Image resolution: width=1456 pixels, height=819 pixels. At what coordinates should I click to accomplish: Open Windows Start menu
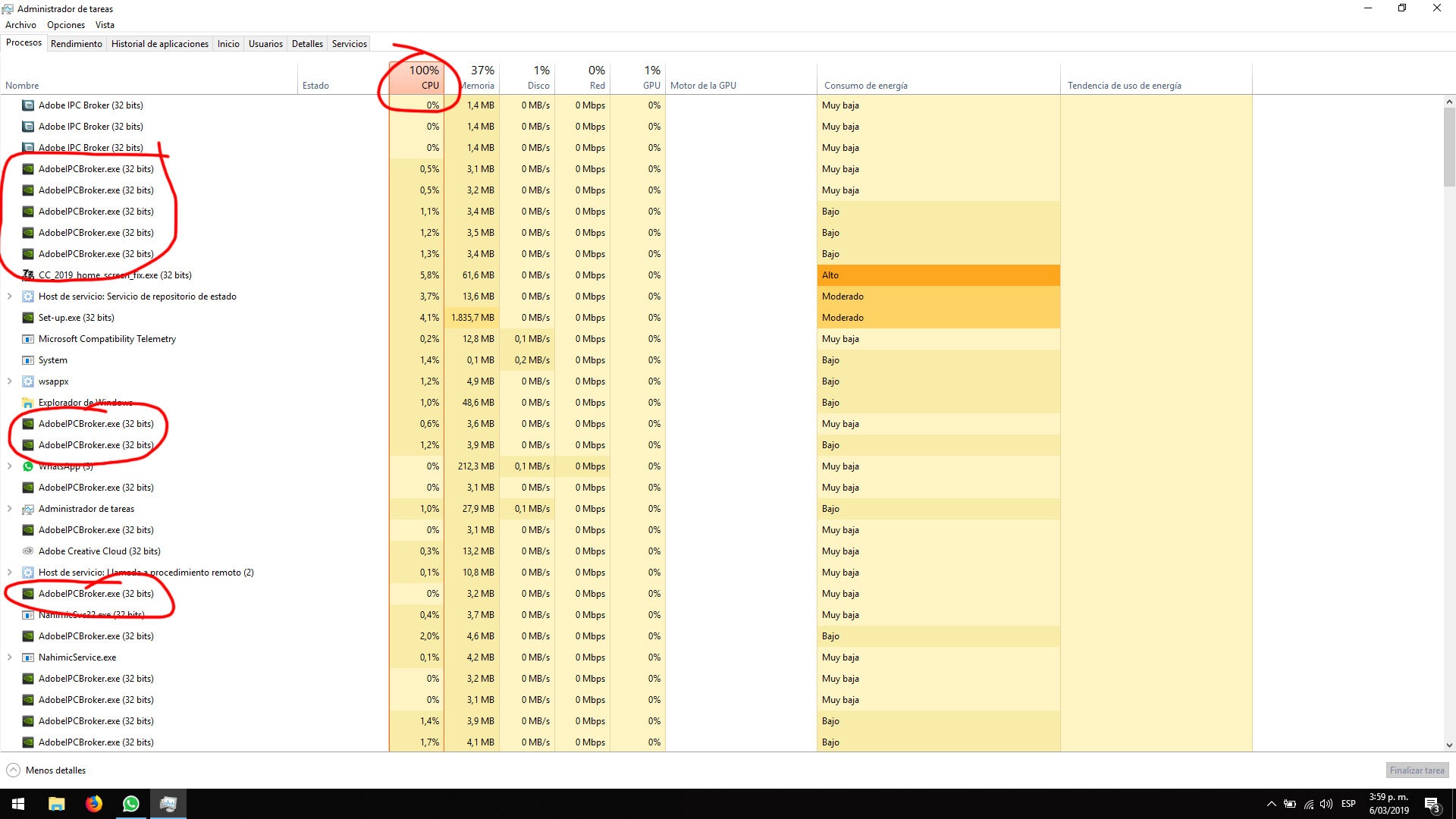(18, 804)
